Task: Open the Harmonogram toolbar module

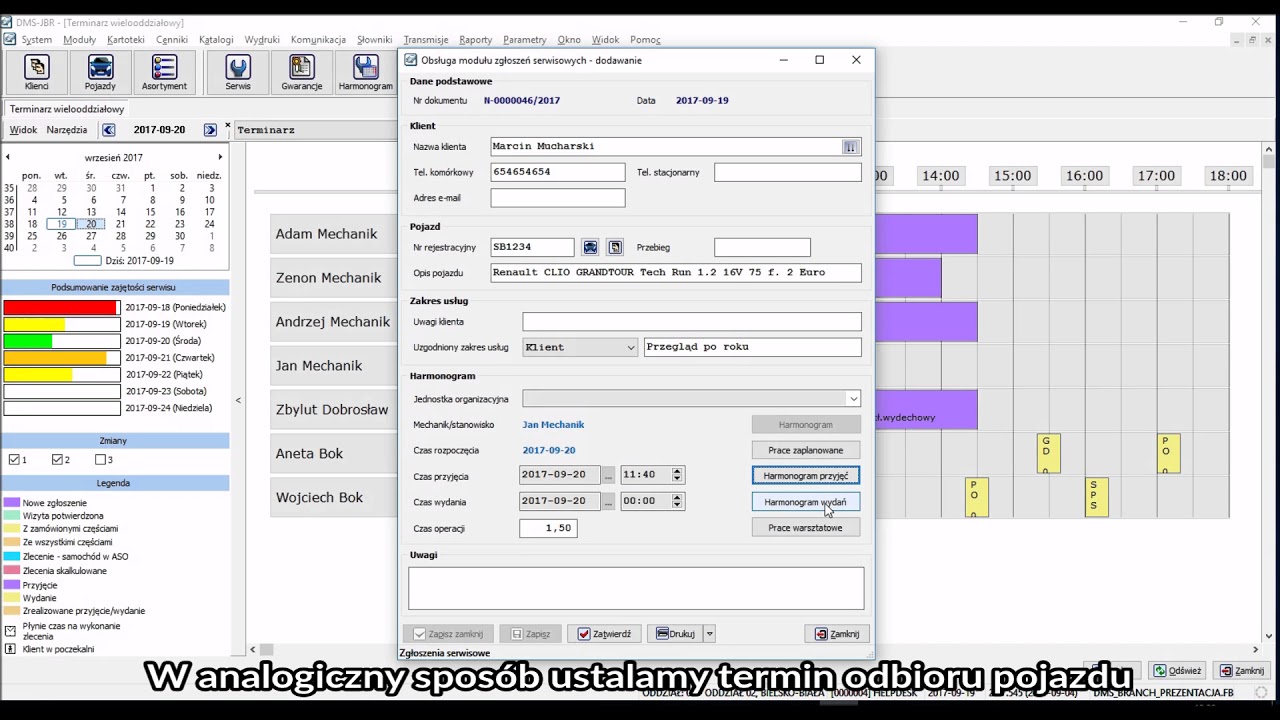Action: [x=365, y=73]
